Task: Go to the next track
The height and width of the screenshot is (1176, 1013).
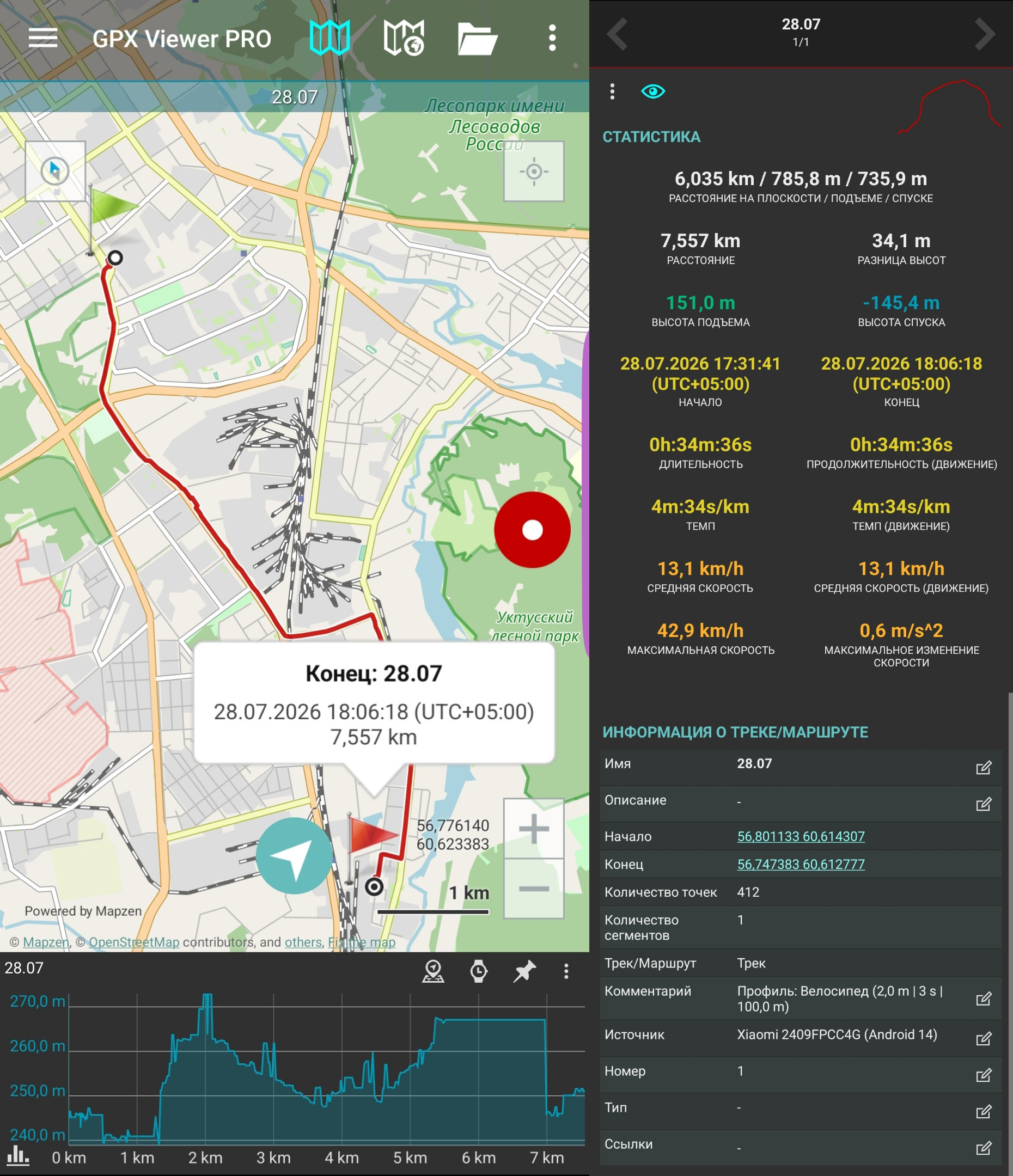Action: 985,34
